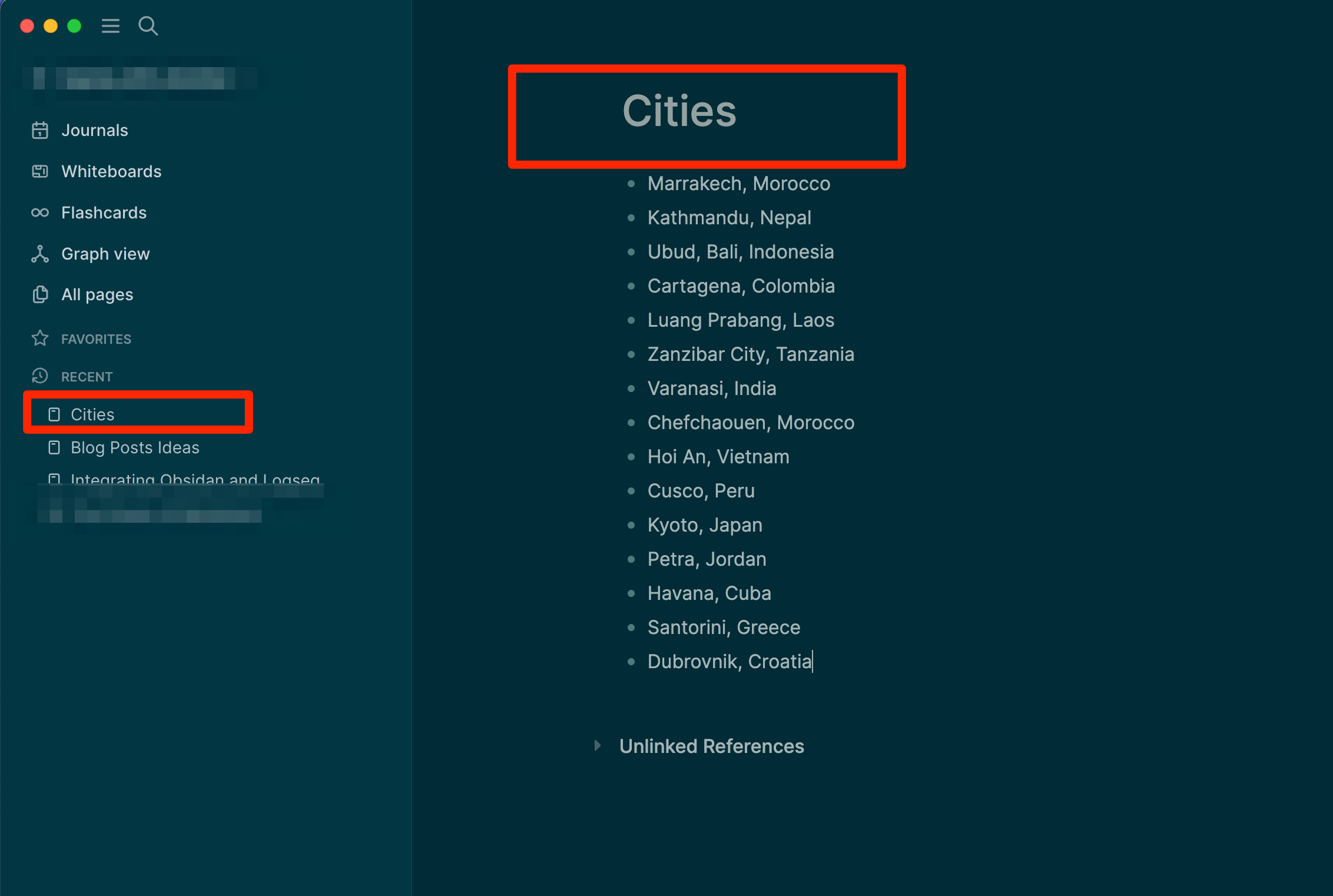Expand the Unlinked References section arrow
This screenshot has height=896, width=1333.
coord(598,746)
